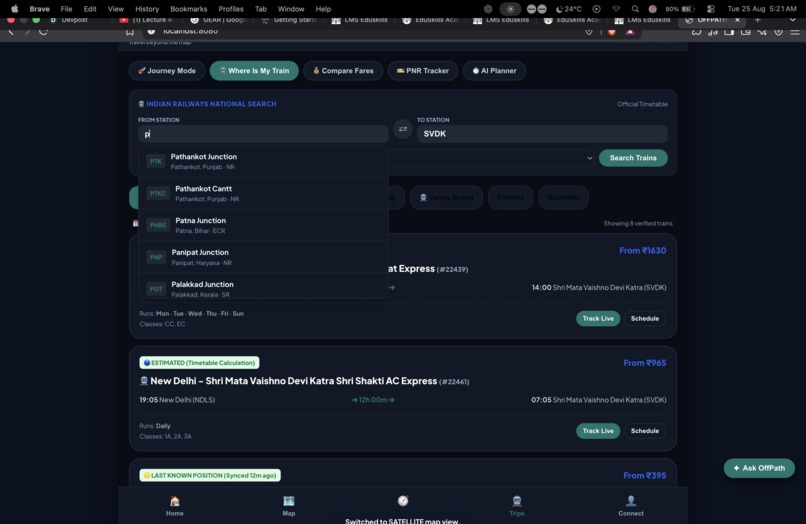806x524 pixels.
Task: Click the Brave Shields lion icon
Action: (612, 32)
